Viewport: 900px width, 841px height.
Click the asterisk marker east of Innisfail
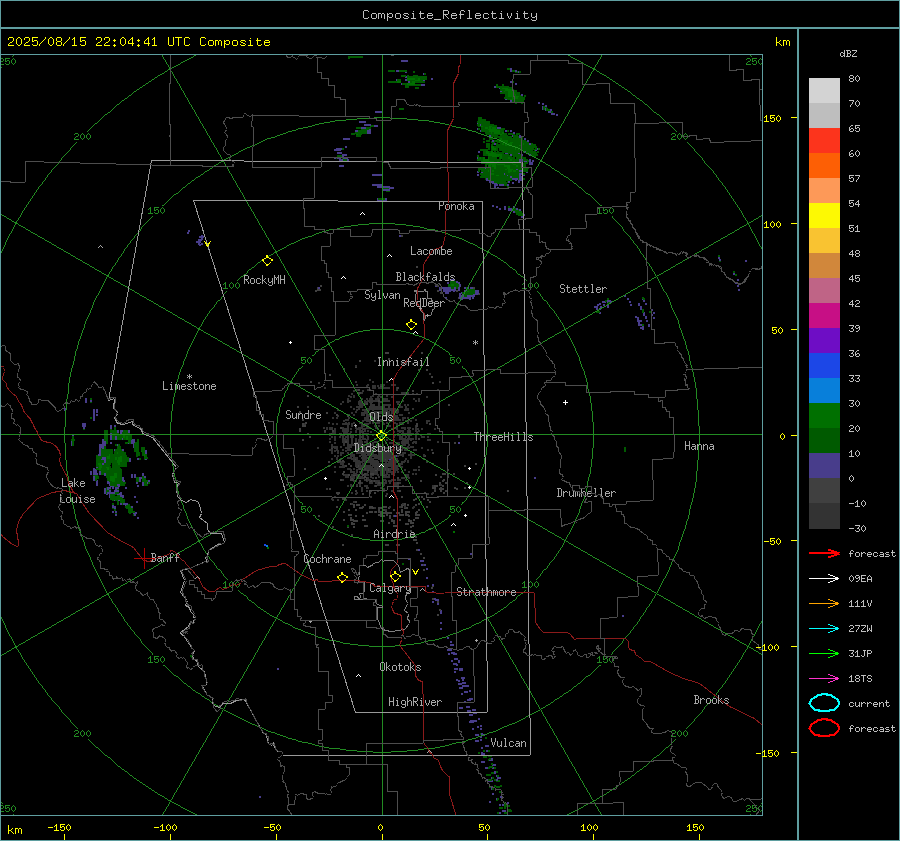point(475,343)
